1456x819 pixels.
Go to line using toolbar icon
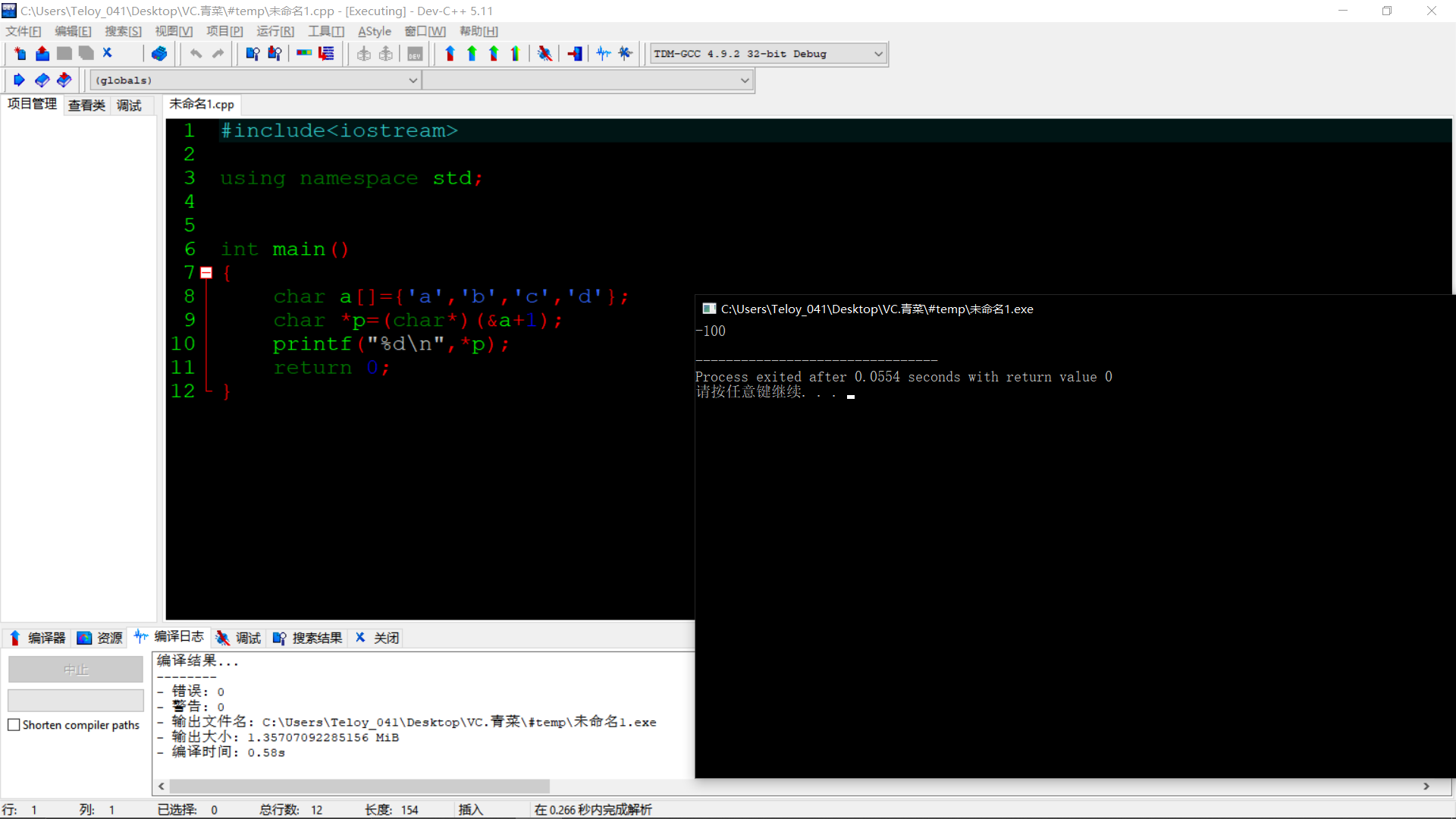coord(326,54)
